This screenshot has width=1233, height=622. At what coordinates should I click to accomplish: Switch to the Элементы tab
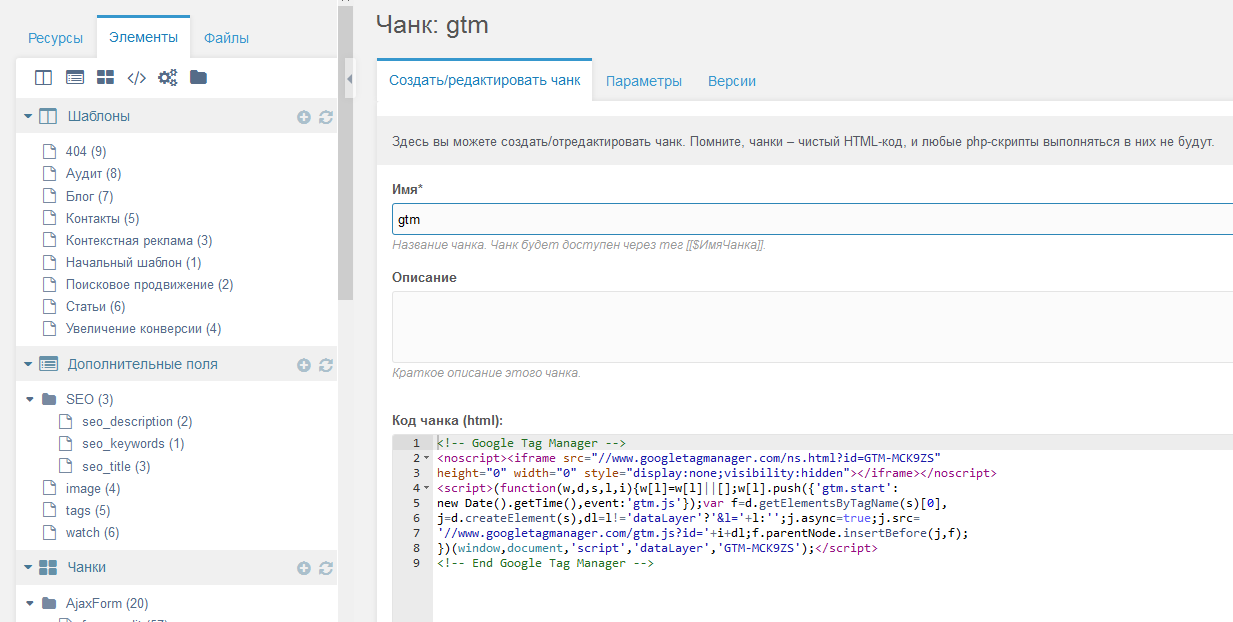pyautogui.click(x=143, y=37)
